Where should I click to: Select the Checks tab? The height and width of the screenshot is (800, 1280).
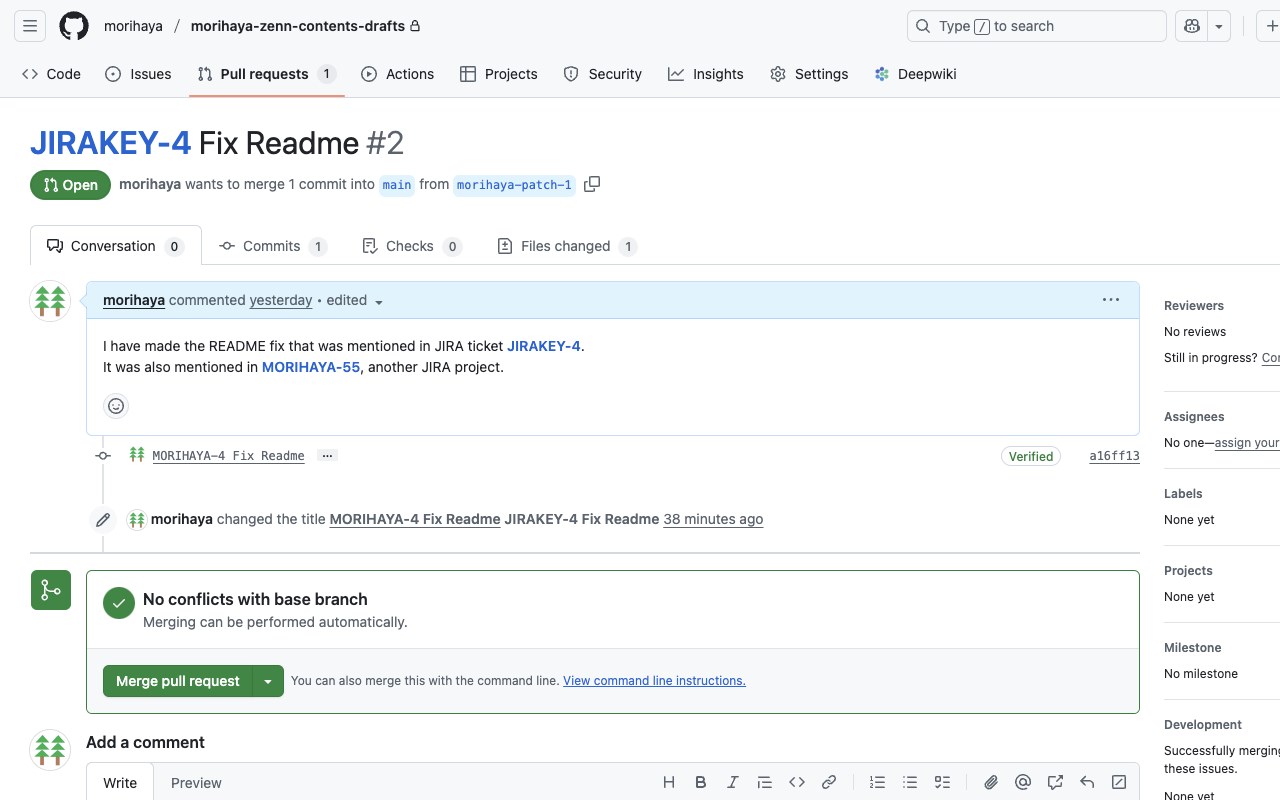click(x=411, y=246)
